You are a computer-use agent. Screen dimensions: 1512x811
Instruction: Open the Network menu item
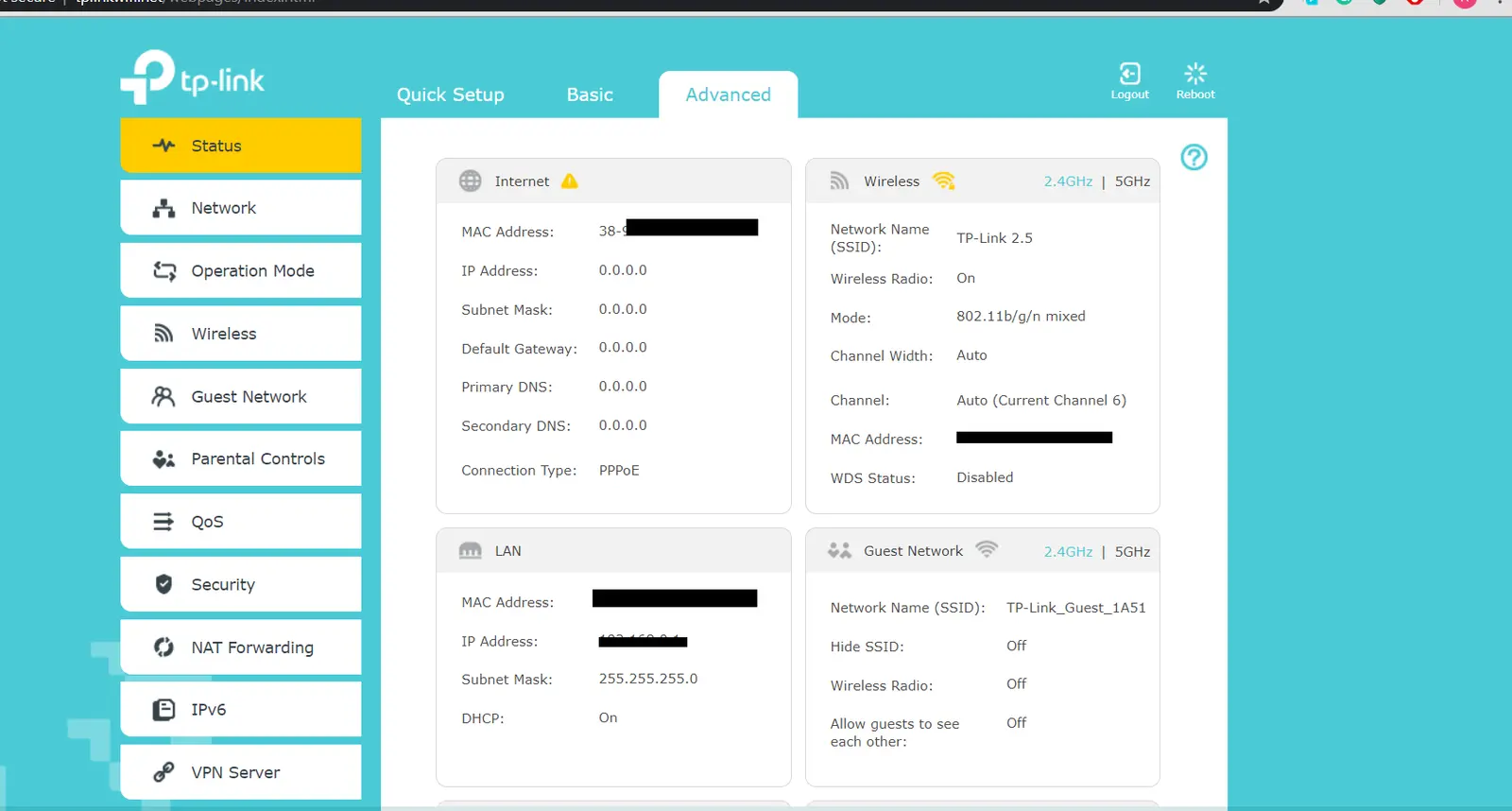[241, 208]
